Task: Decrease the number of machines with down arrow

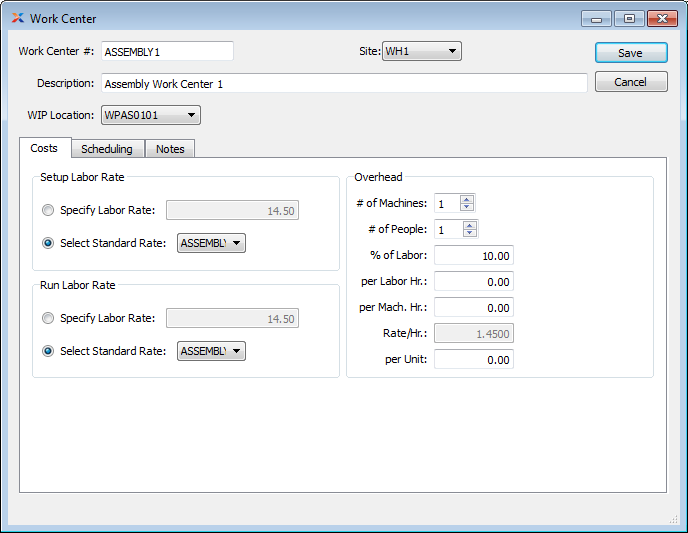Action: click(x=467, y=207)
